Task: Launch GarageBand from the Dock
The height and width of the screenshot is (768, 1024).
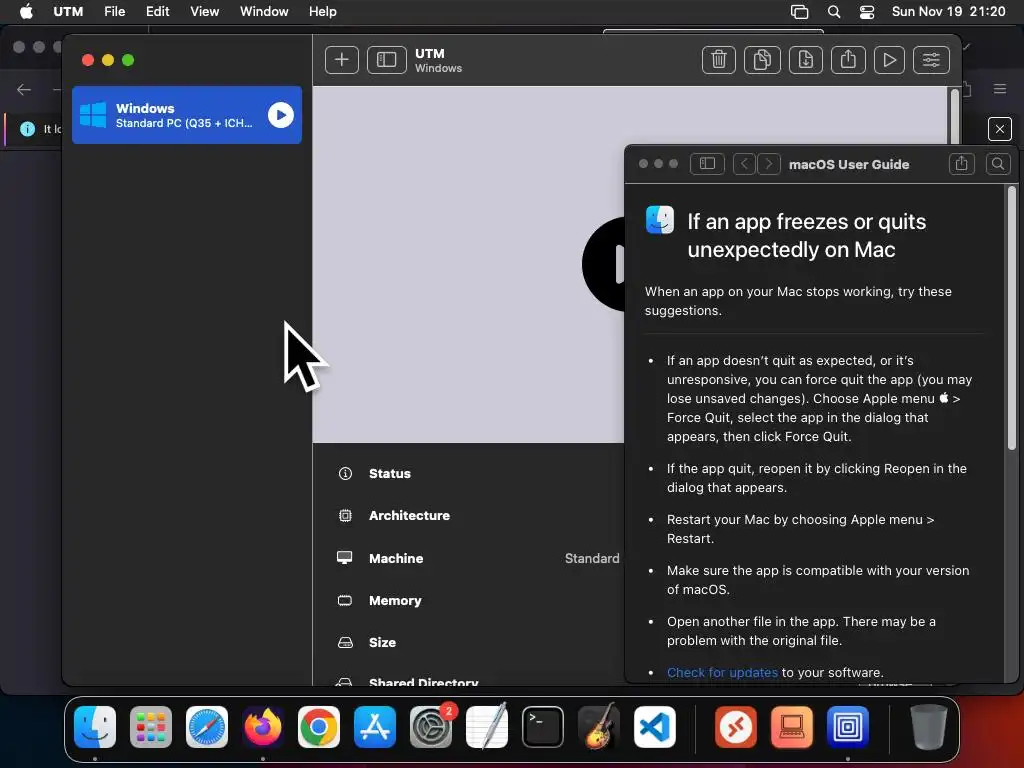Action: 599,727
